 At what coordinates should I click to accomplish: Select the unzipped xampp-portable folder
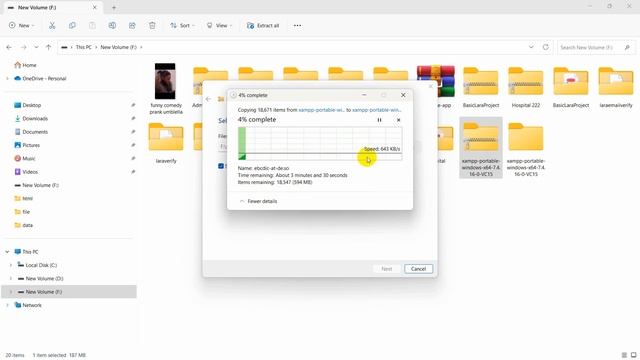[526, 149]
